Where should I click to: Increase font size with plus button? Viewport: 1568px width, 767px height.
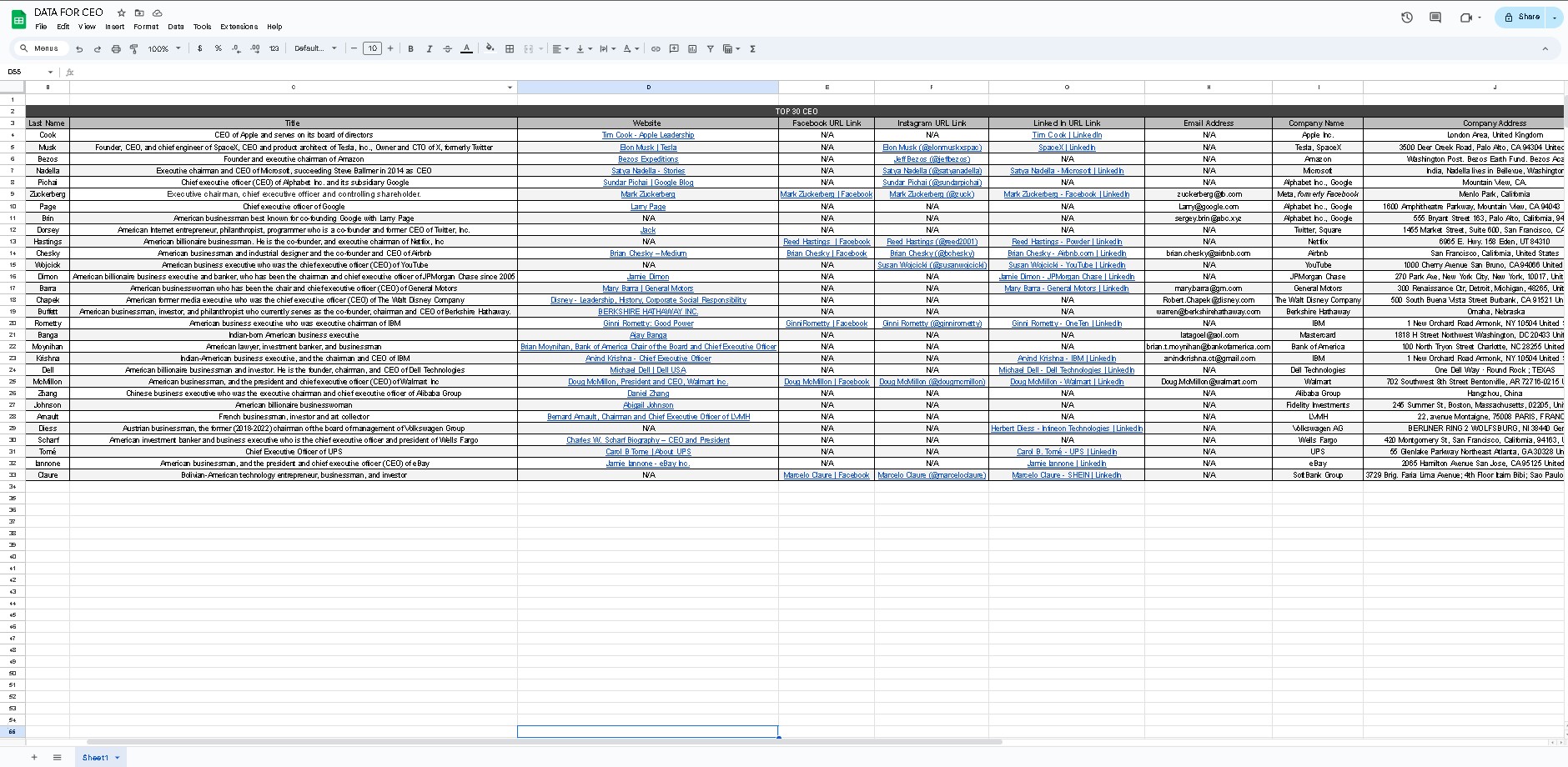coord(390,48)
